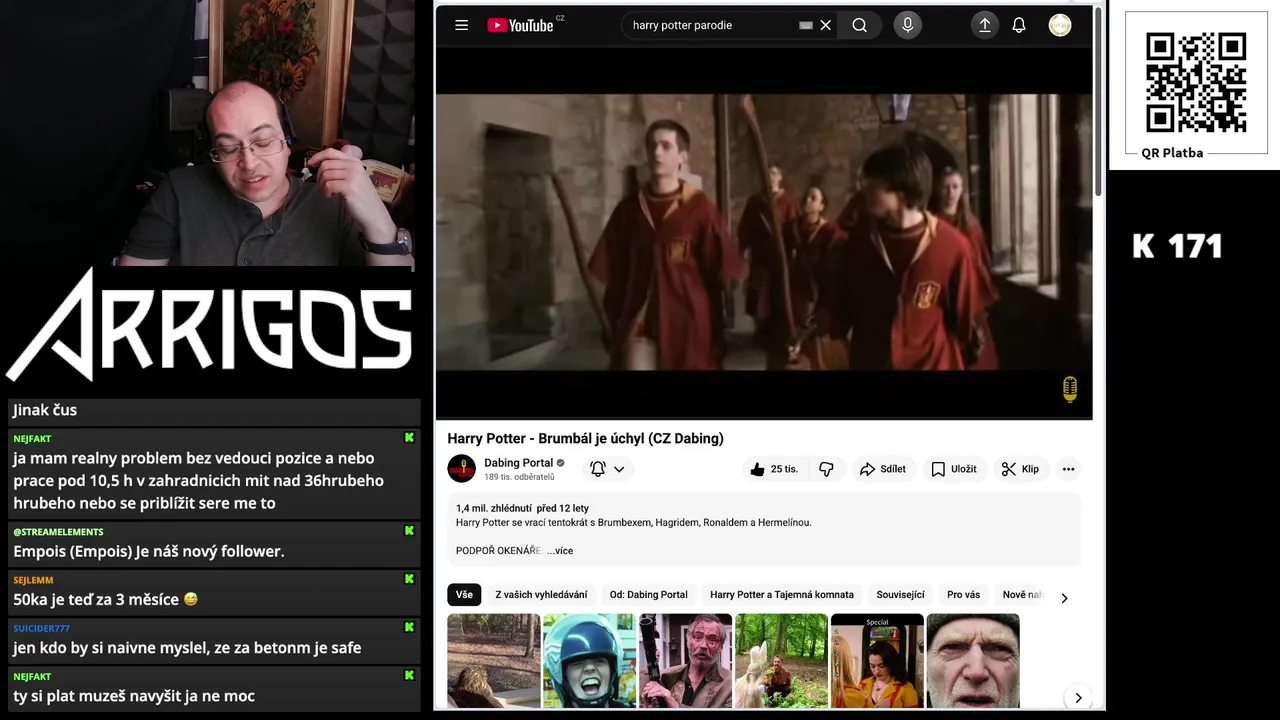Click chat username NEJFAKT on zahradnicich message
This screenshot has height=720, width=1280.
[32, 438]
